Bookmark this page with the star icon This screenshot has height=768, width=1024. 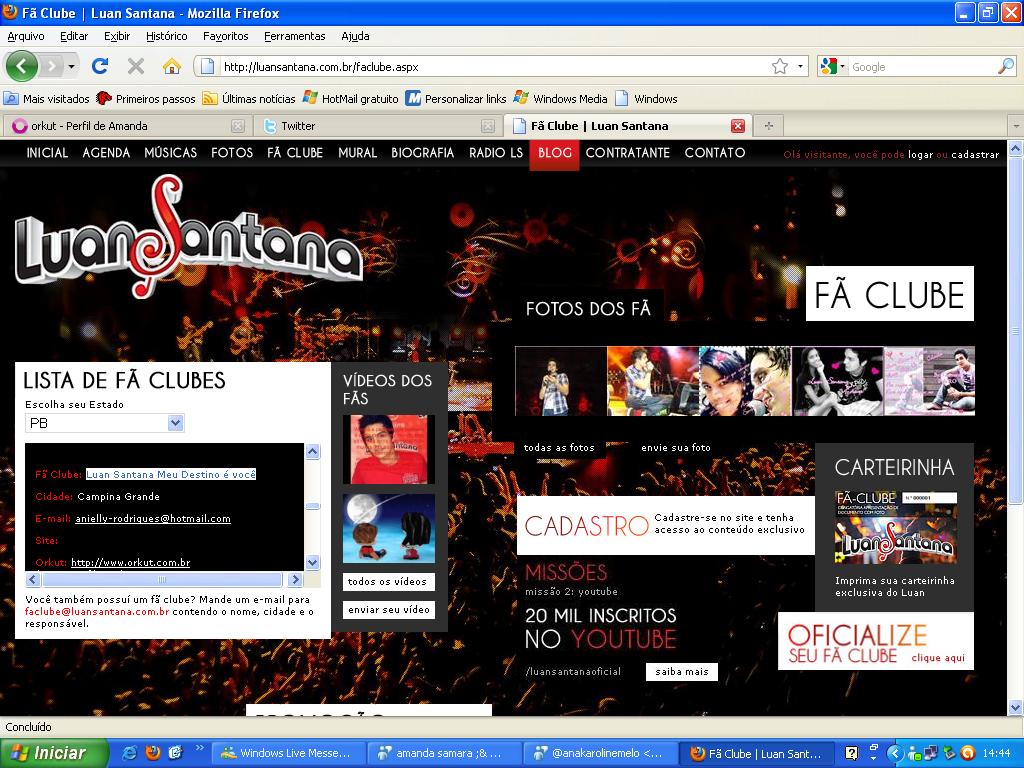coord(780,66)
